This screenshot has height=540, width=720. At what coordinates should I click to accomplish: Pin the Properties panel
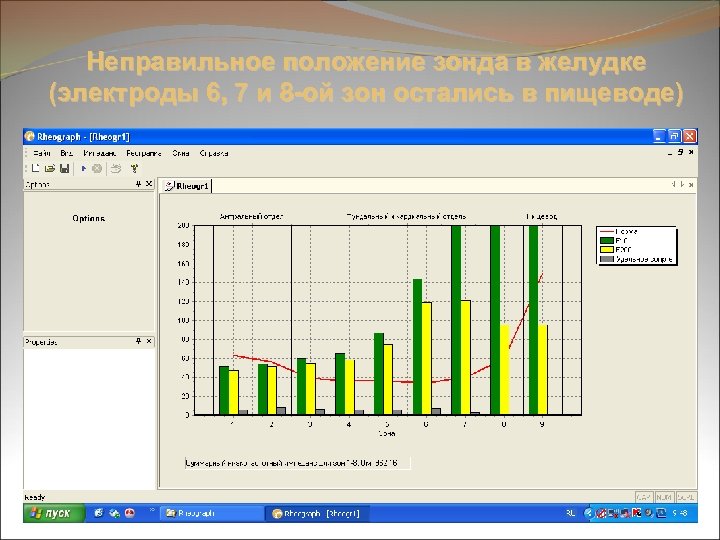(138, 341)
